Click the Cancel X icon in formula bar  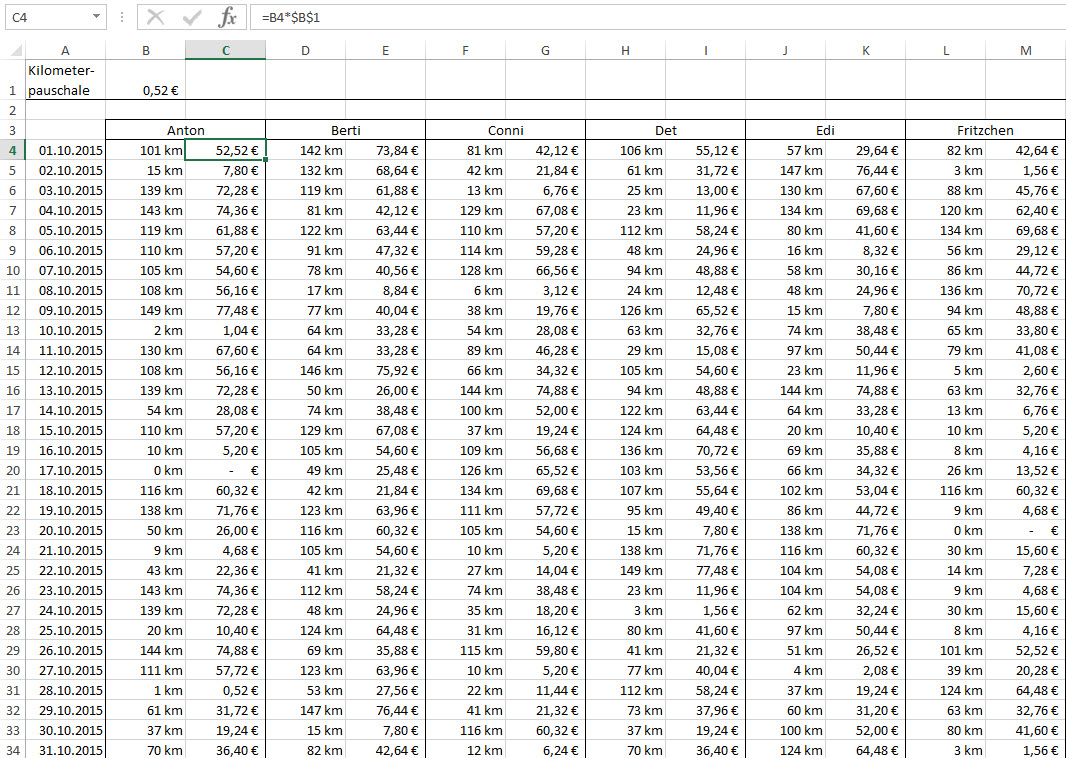(155, 17)
